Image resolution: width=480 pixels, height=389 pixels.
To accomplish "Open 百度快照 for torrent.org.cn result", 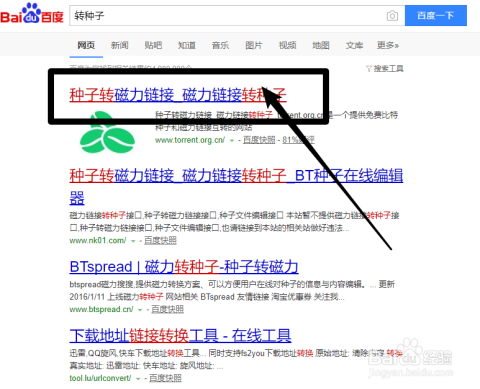I will pyautogui.click(x=259, y=140).
